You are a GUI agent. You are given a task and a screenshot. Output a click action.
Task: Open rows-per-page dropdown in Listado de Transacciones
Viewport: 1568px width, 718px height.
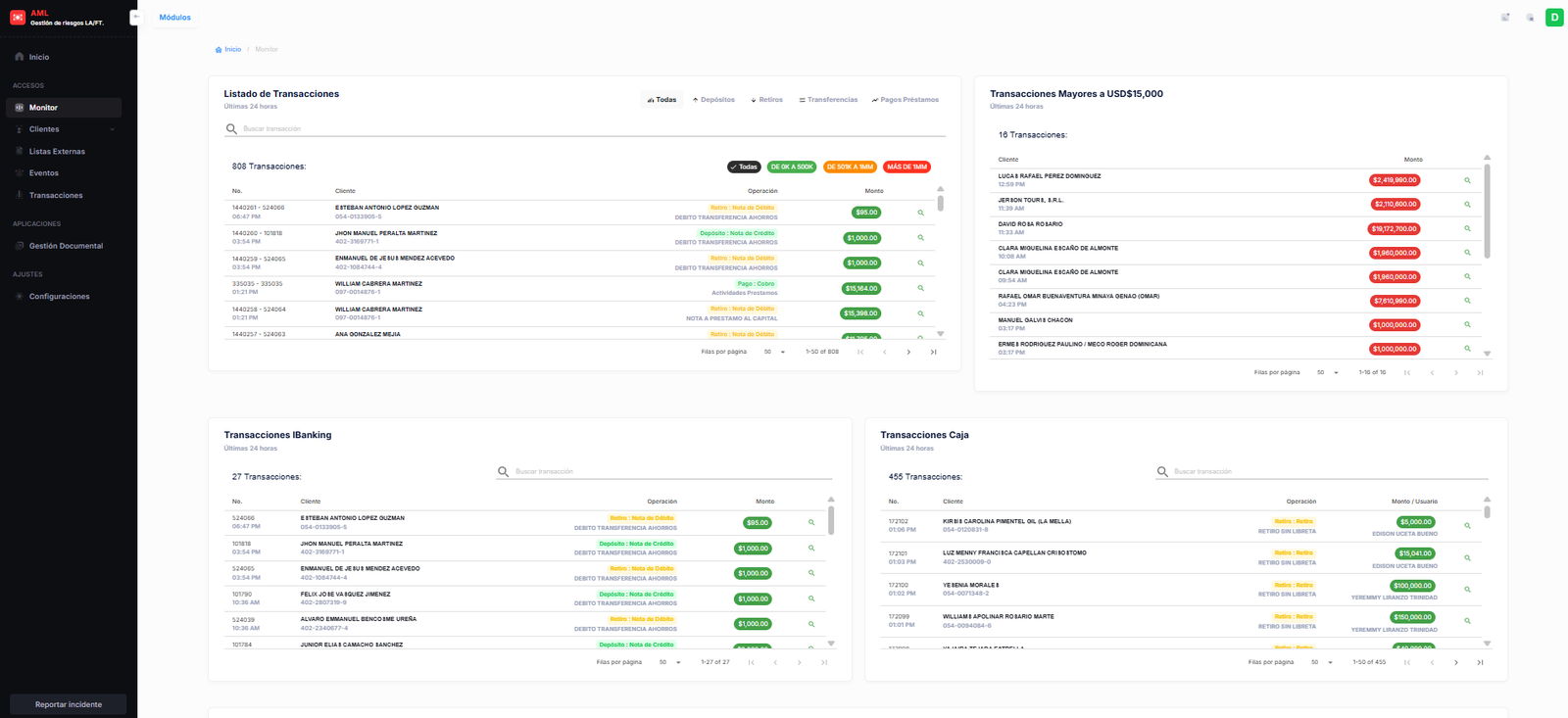coord(774,352)
